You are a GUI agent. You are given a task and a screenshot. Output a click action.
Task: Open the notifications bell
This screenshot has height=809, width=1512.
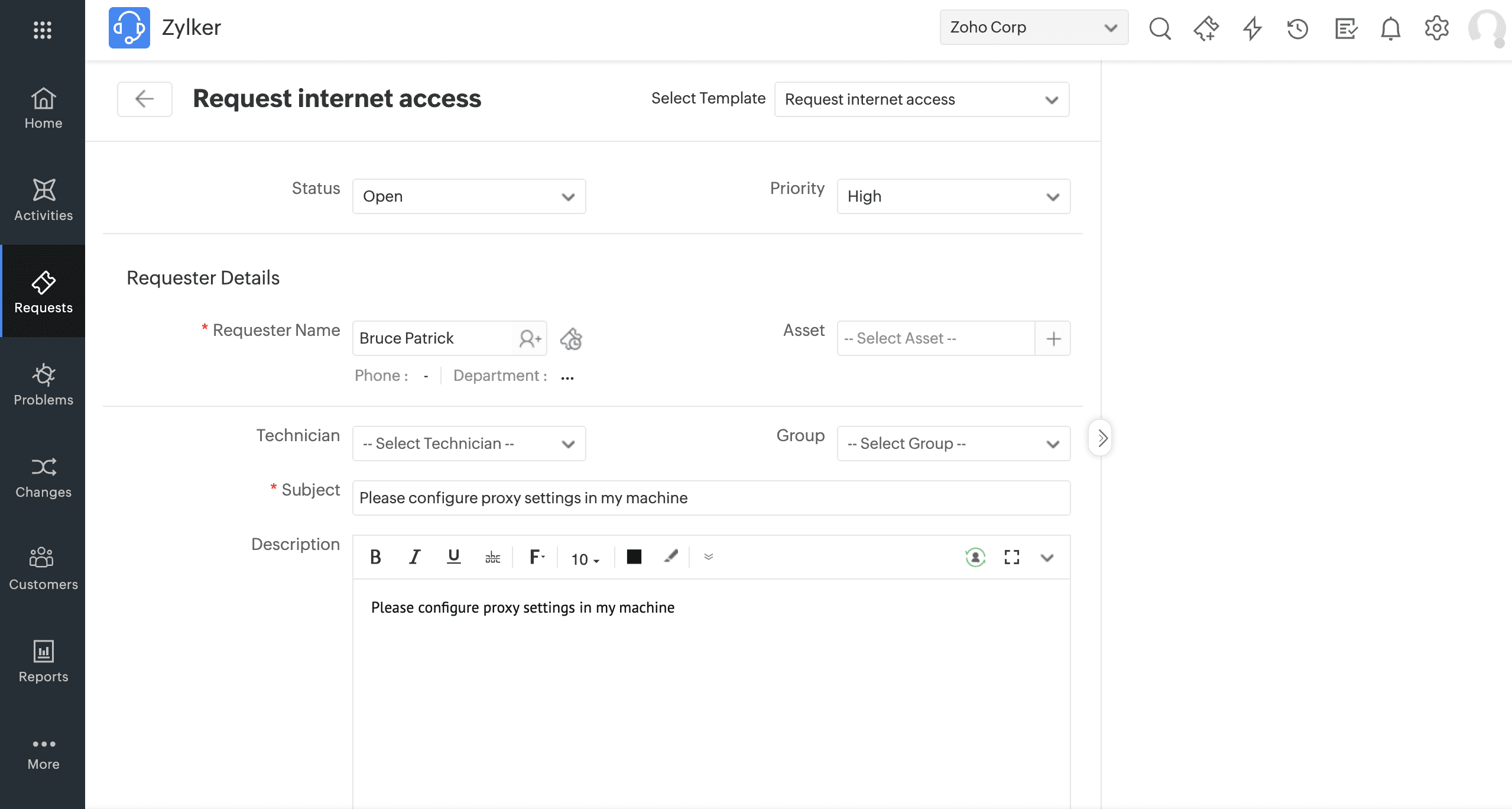coord(1390,28)
